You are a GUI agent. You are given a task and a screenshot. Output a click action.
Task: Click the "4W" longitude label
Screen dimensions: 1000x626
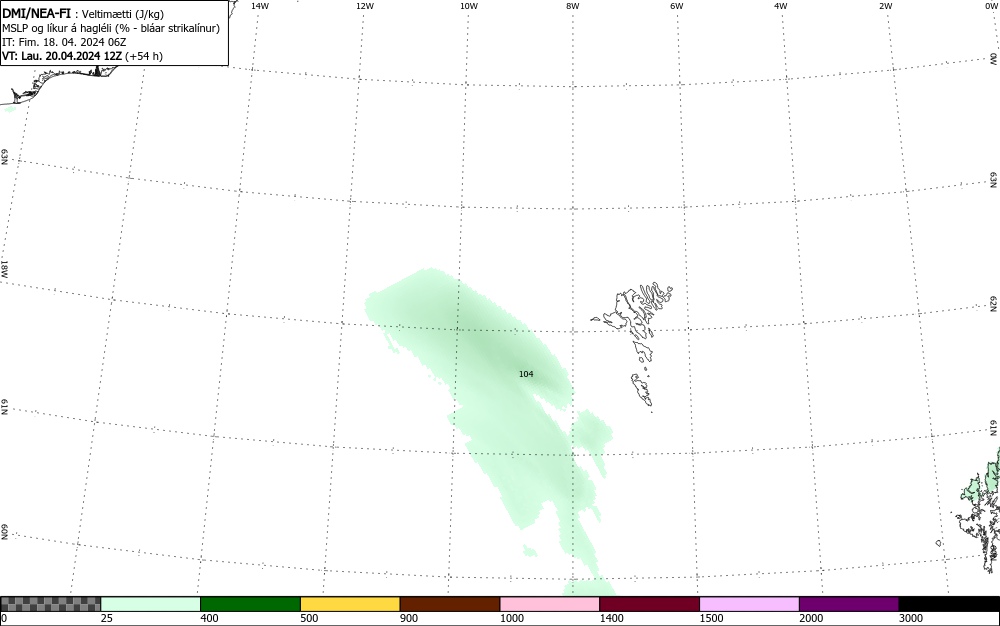pos(781,6)
